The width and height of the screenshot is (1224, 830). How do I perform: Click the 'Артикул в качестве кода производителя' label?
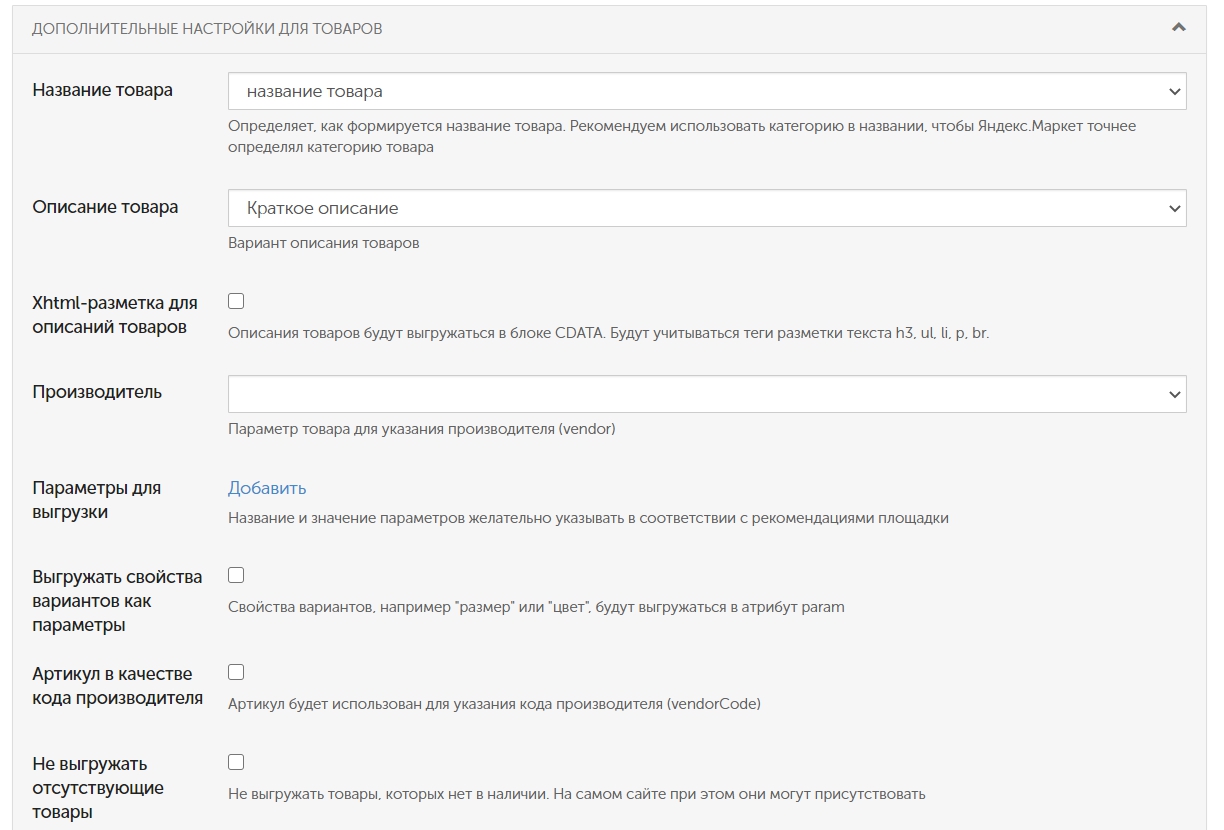pos(117,686)
